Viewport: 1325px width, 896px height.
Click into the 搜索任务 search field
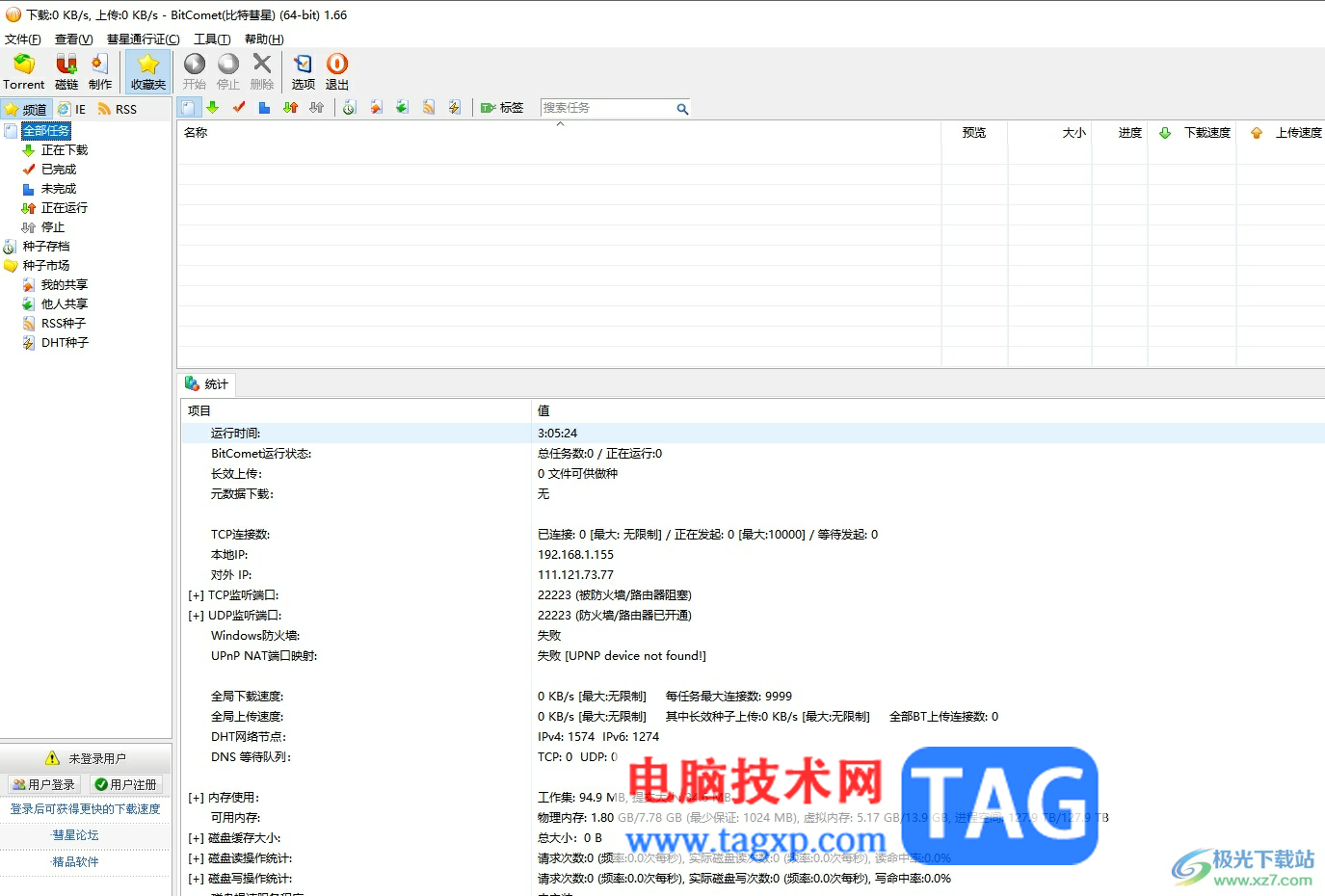pos(607,108)
